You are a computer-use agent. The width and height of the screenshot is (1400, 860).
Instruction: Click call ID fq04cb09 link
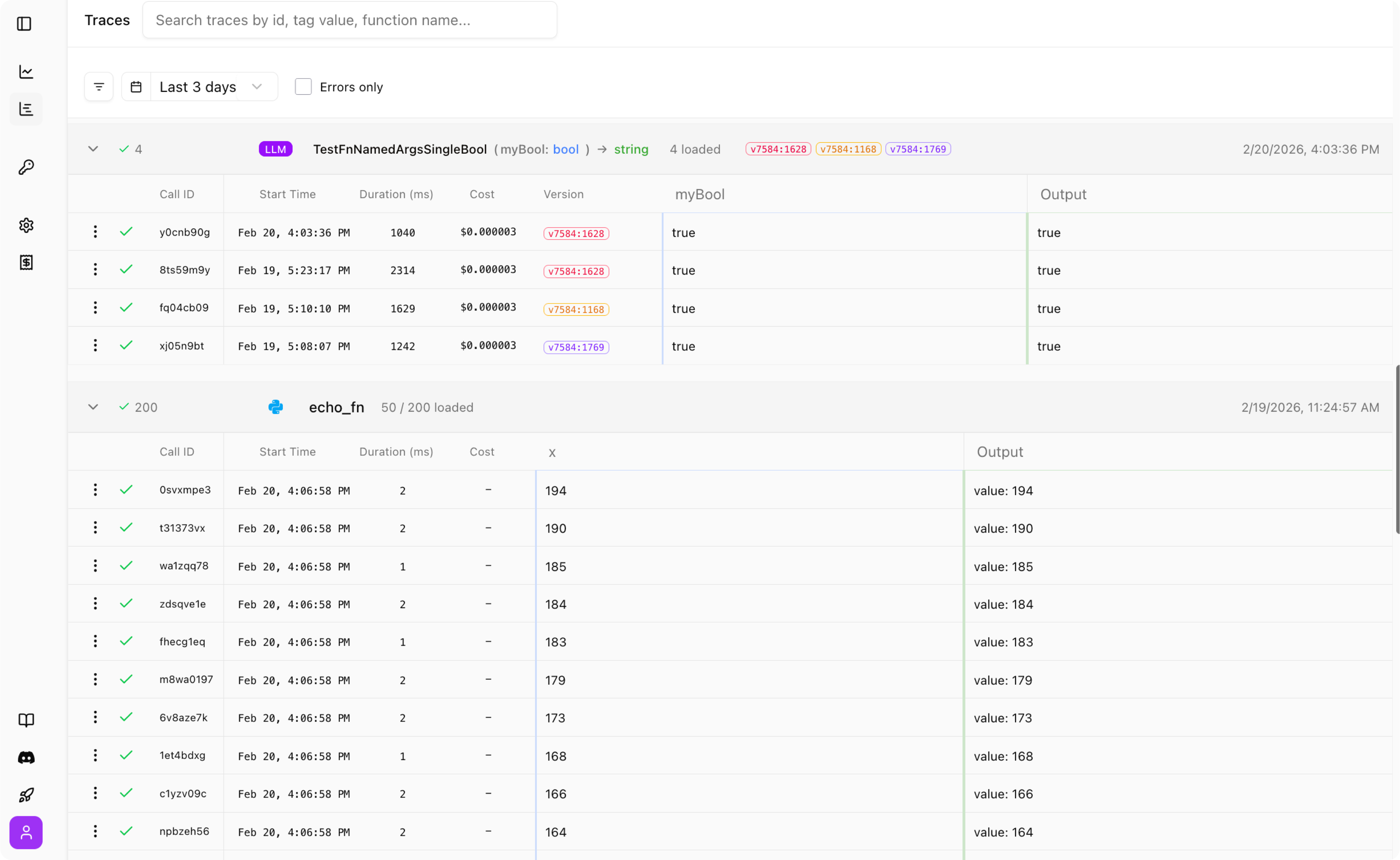(184, 308)
